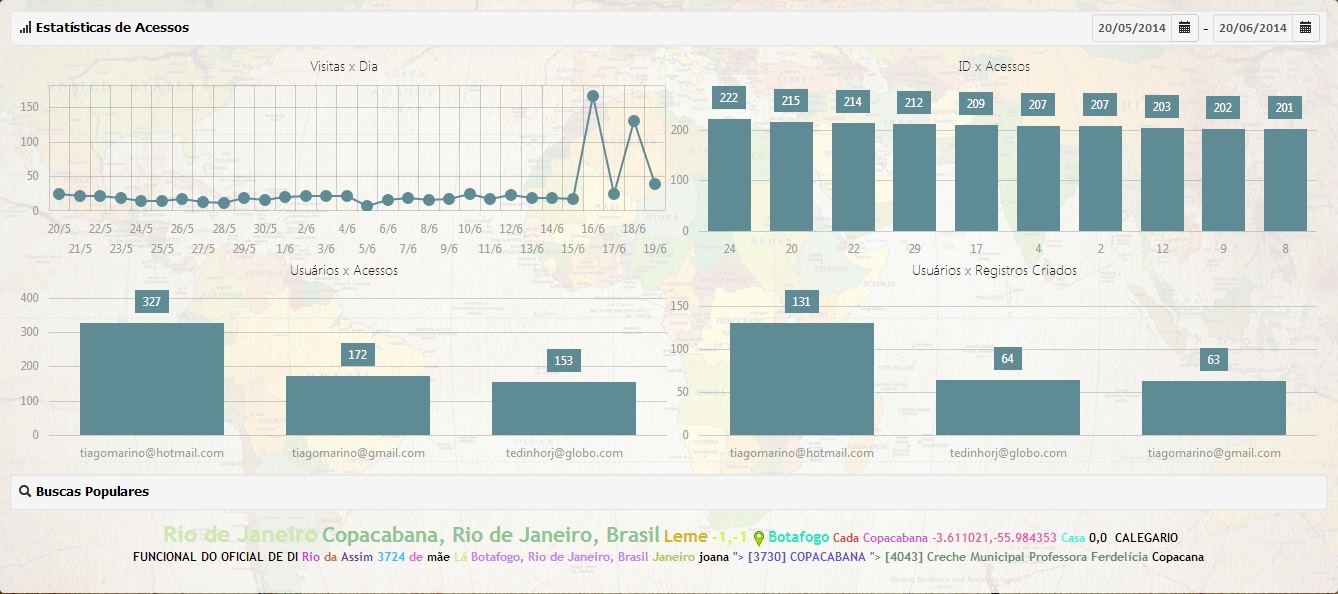The width and height of the screenshot is (1338, 594).
Task: Click the ID 8 bar labeled 201
Action: click(1285, 180)
